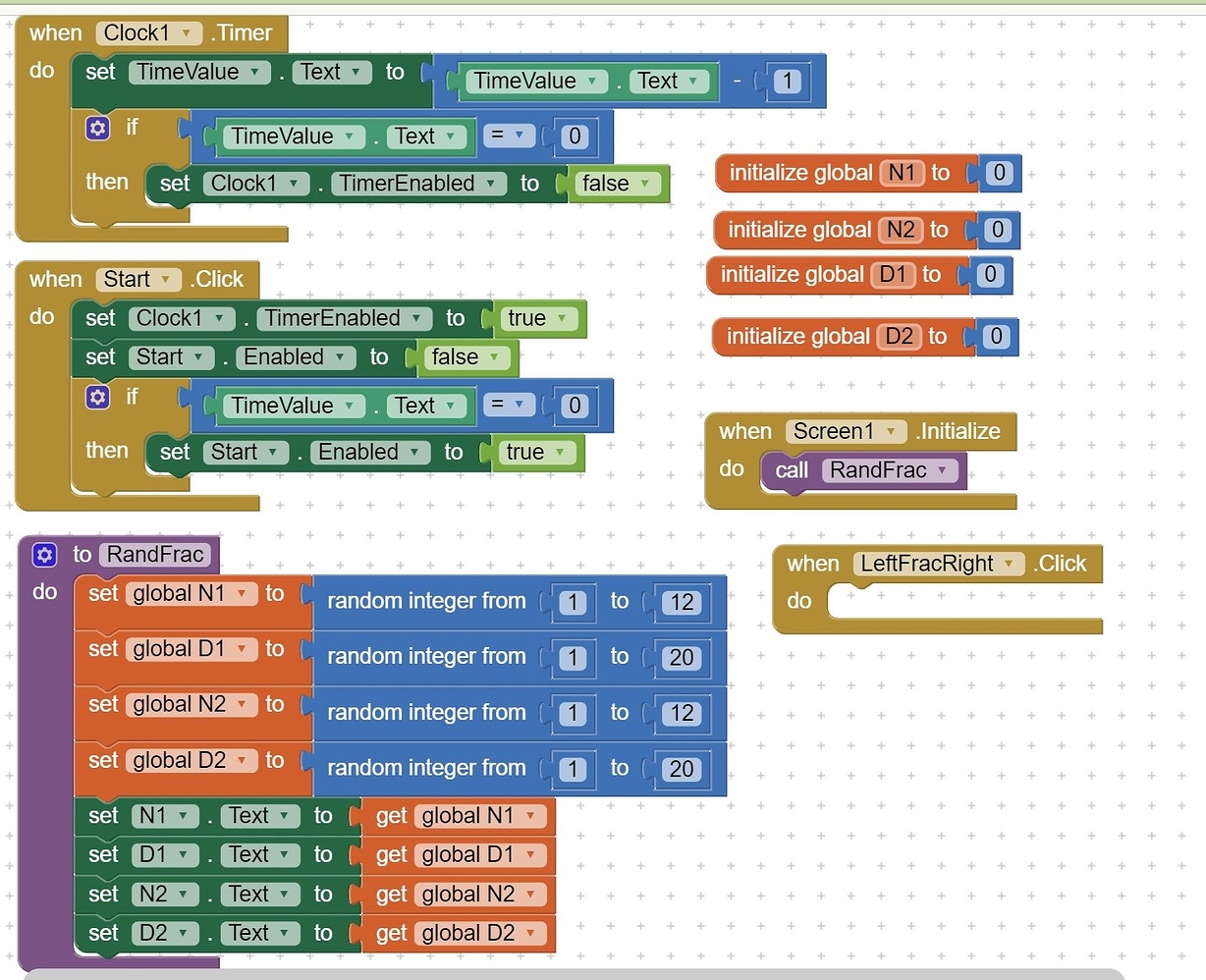
Task: Edit the 12 value in the first random integer block
Action: [681, 602]
